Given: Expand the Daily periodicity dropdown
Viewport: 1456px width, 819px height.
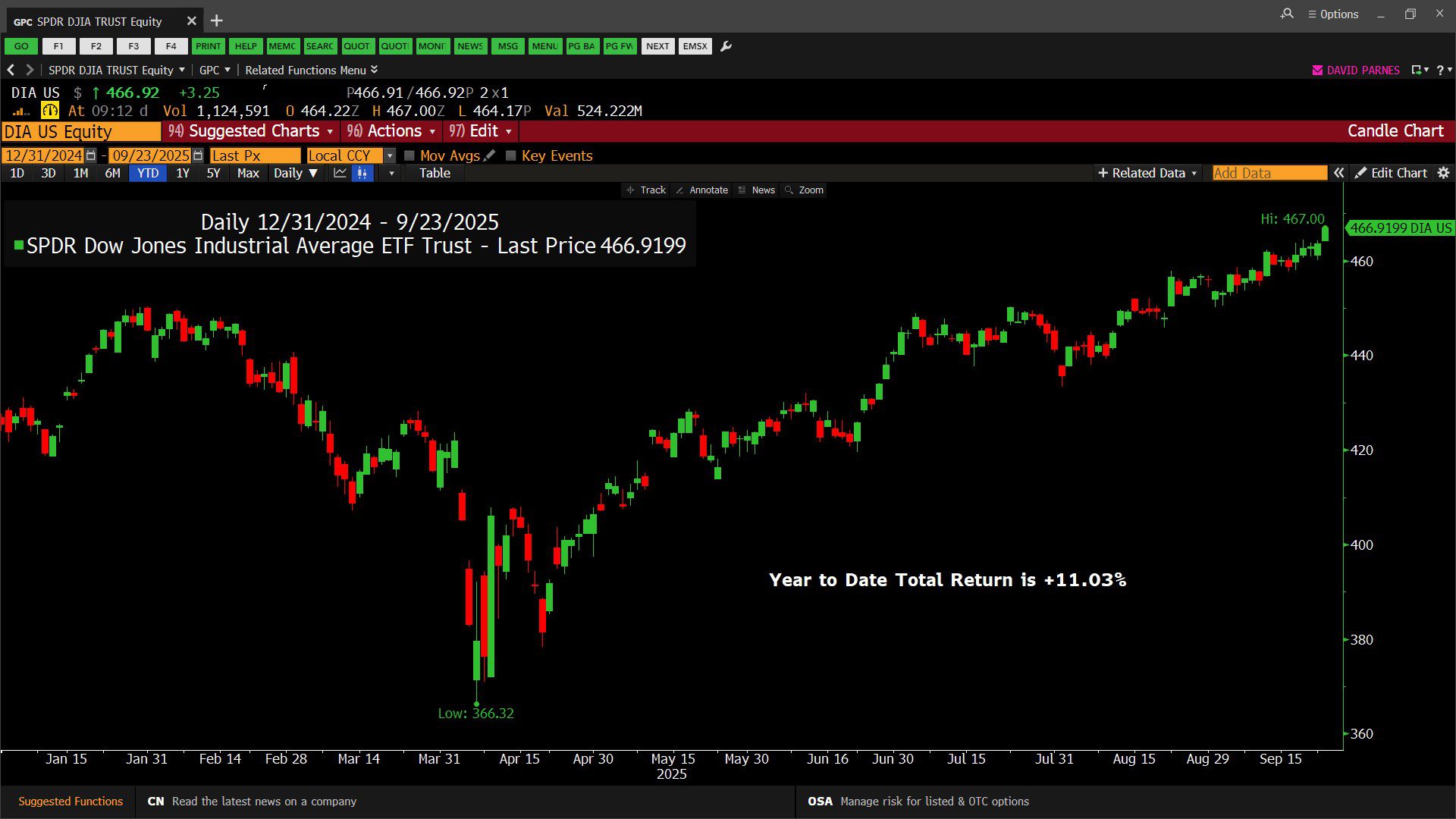Looking at the screenshot, I should click(295, 173).
